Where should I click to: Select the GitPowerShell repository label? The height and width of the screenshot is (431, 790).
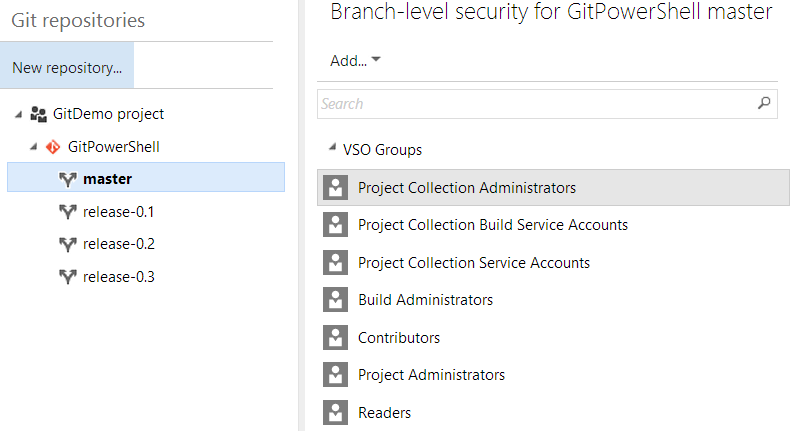(x=114, y=147)
